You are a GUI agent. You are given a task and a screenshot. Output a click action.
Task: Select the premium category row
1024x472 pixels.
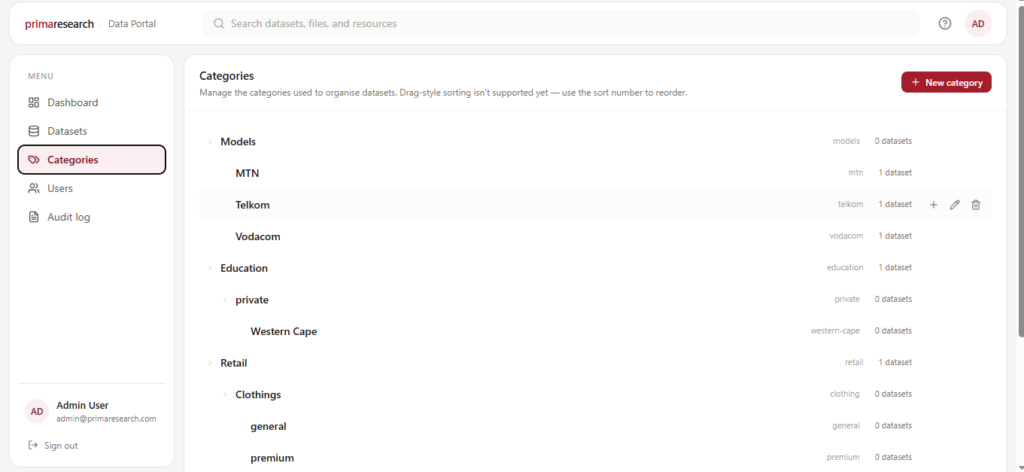(595, 458)
